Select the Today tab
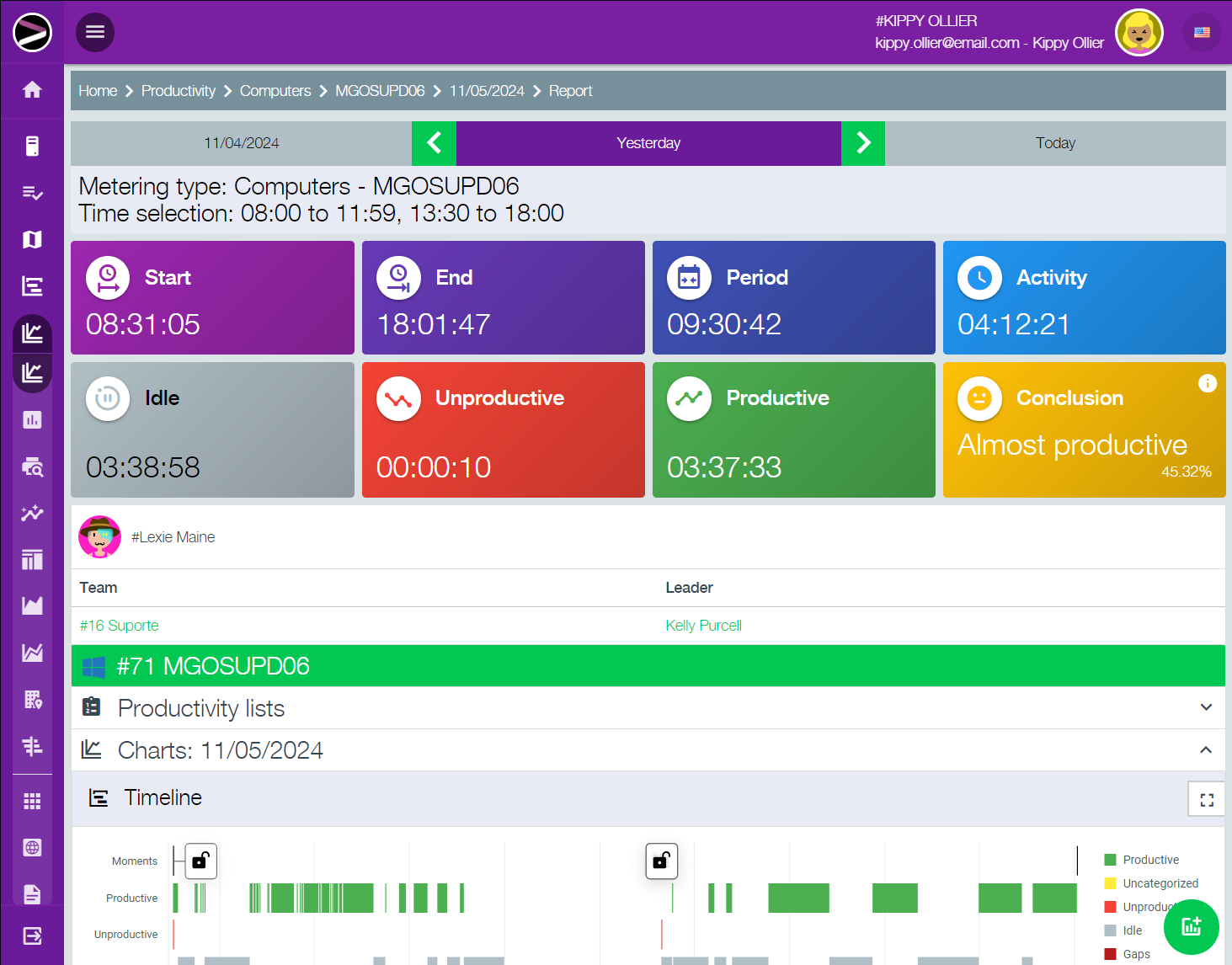The width and height of the screenshot is (1232, 965). pyautogui.click(x=1055, y=143)
